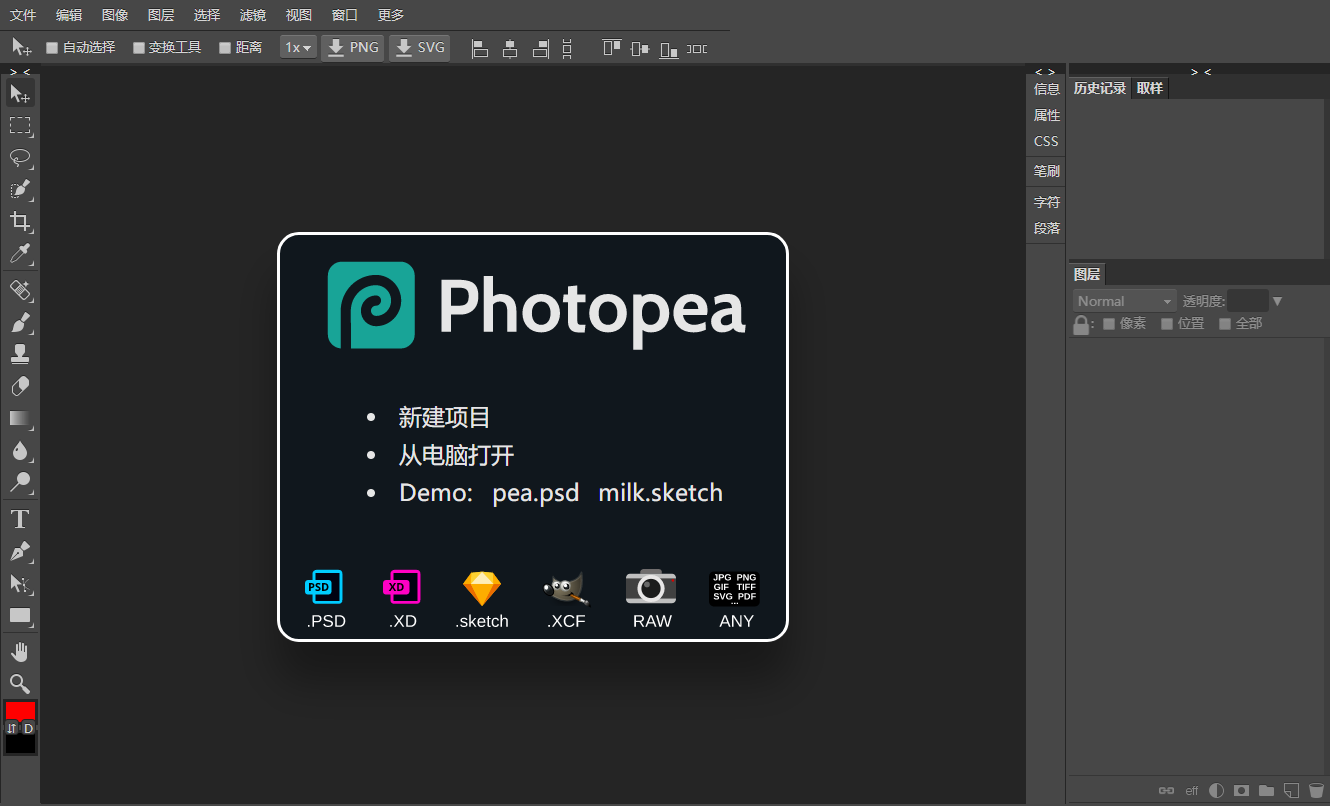Select the Eyedropper tool
The height and width of the screenshot is (806, 1330).
coord(20,253)
